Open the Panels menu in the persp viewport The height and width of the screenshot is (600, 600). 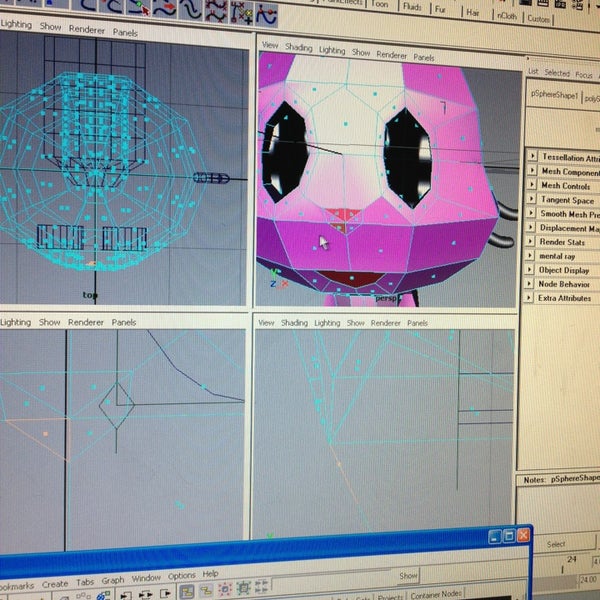pos(424,58)
